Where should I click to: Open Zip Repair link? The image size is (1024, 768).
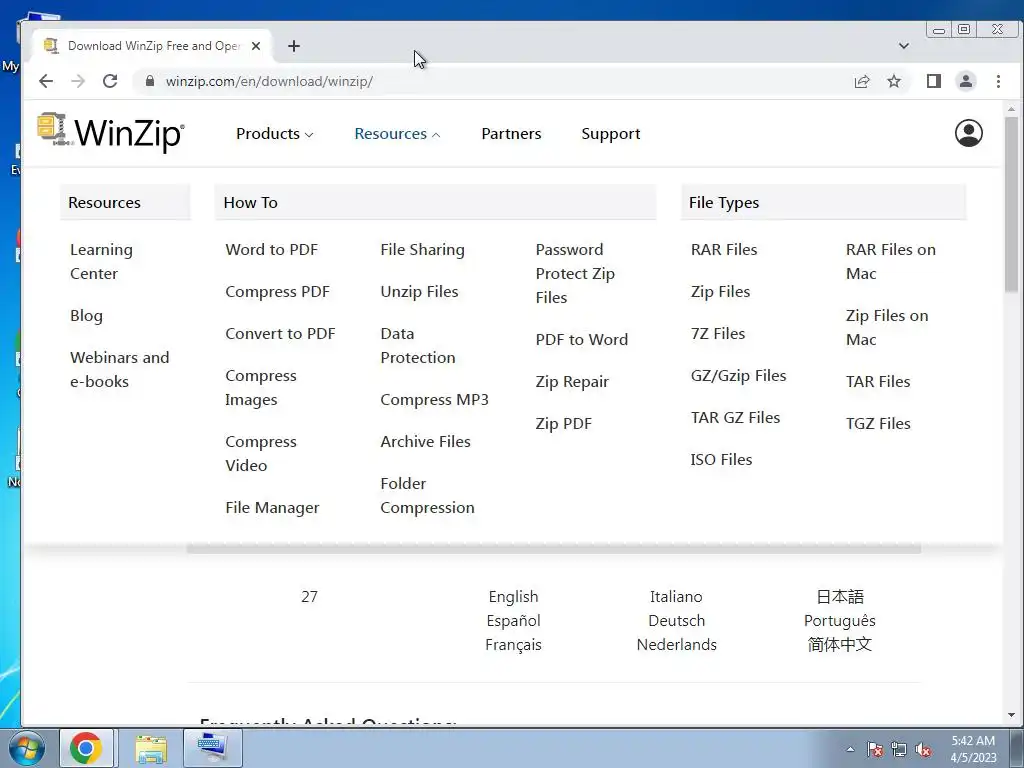click(572, 381)
